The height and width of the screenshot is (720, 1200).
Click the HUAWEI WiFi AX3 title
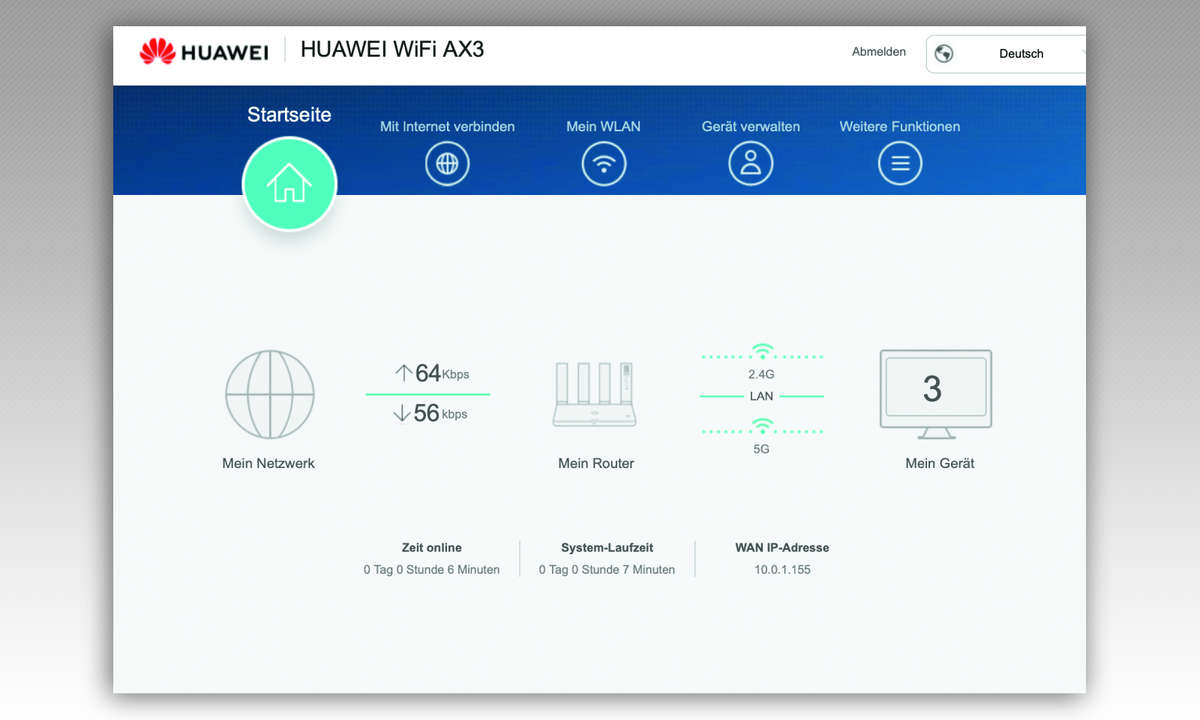click(x=392, y=50)
